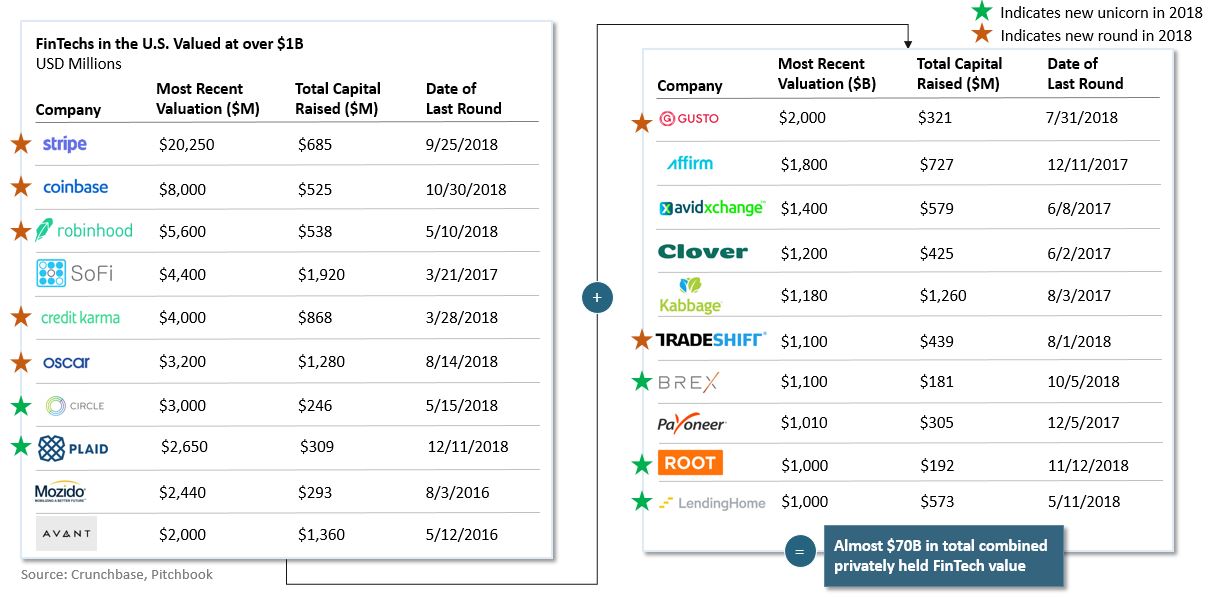Click the orange star beside Stripe
The width and height of the screenshot is (1212, 597).
(20, 144)
